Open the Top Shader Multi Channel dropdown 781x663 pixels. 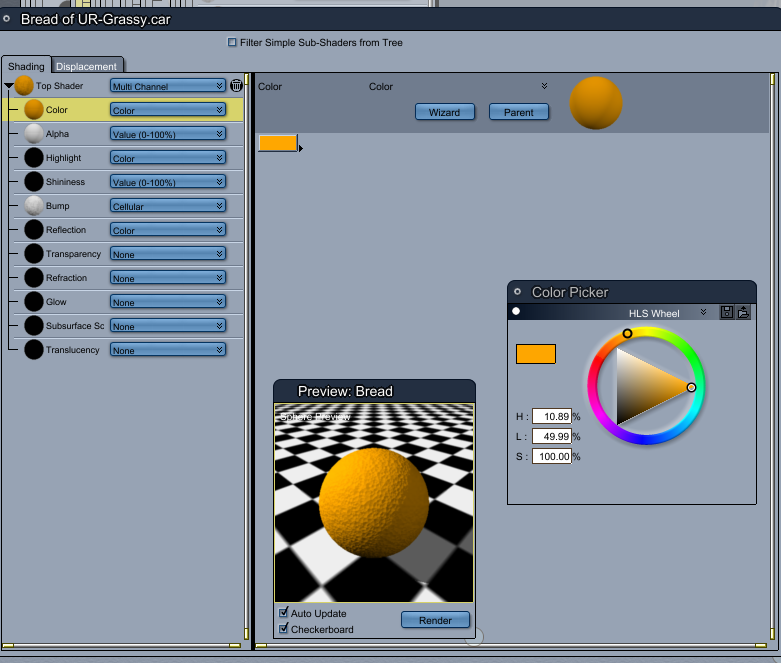pos(168,86)
